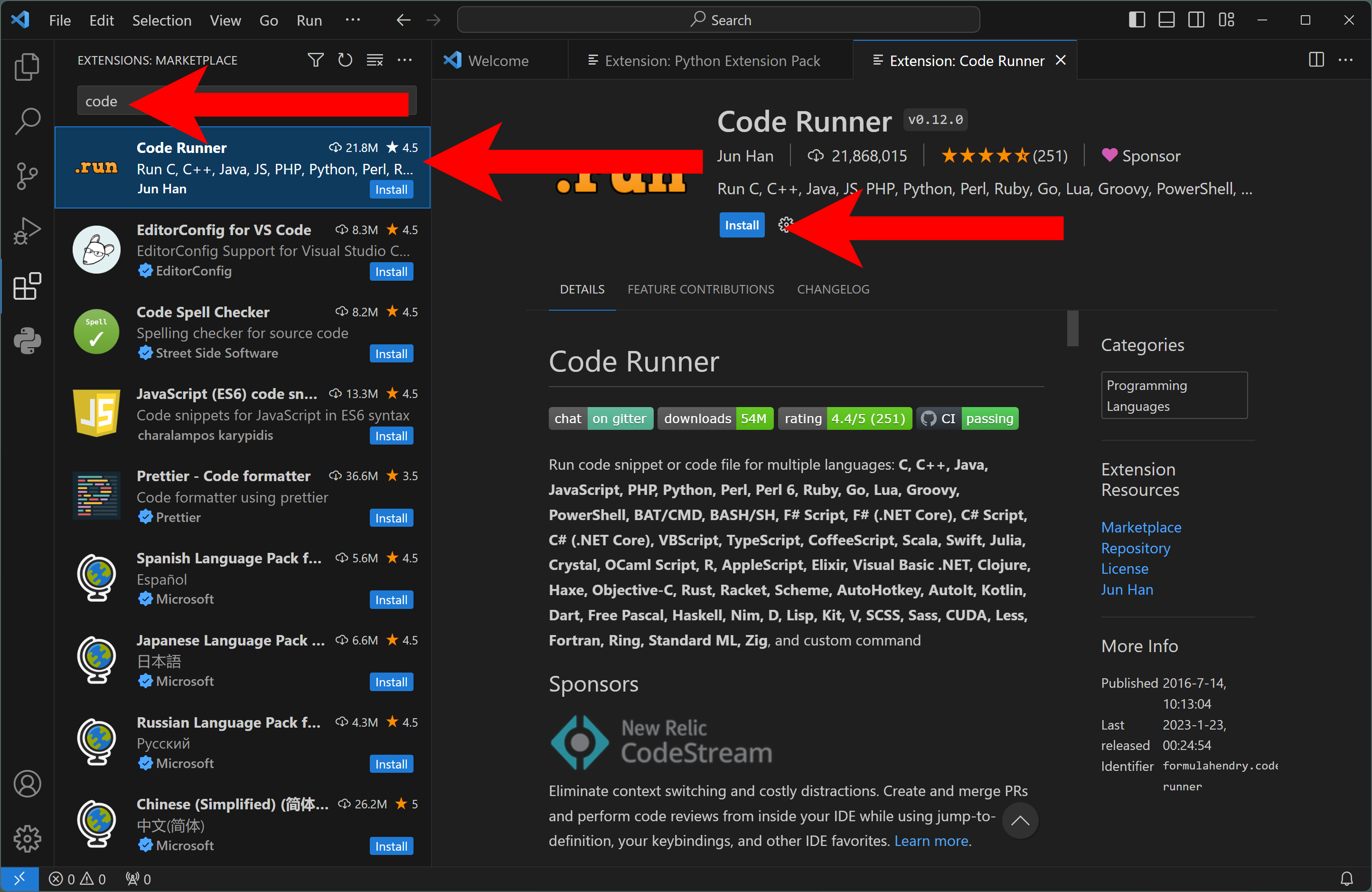Open the hidden menus ellipsis in menu bar
The image size is (1372, 892).
(353, 20)
